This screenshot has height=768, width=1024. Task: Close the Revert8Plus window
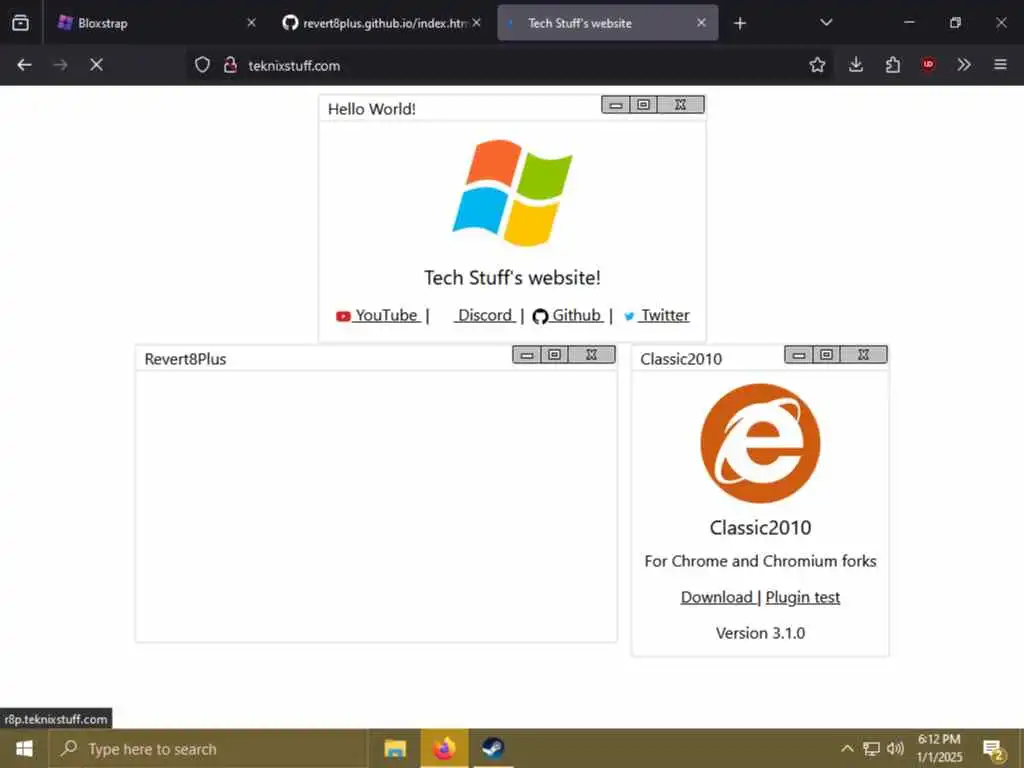click(x=592, y=355)
